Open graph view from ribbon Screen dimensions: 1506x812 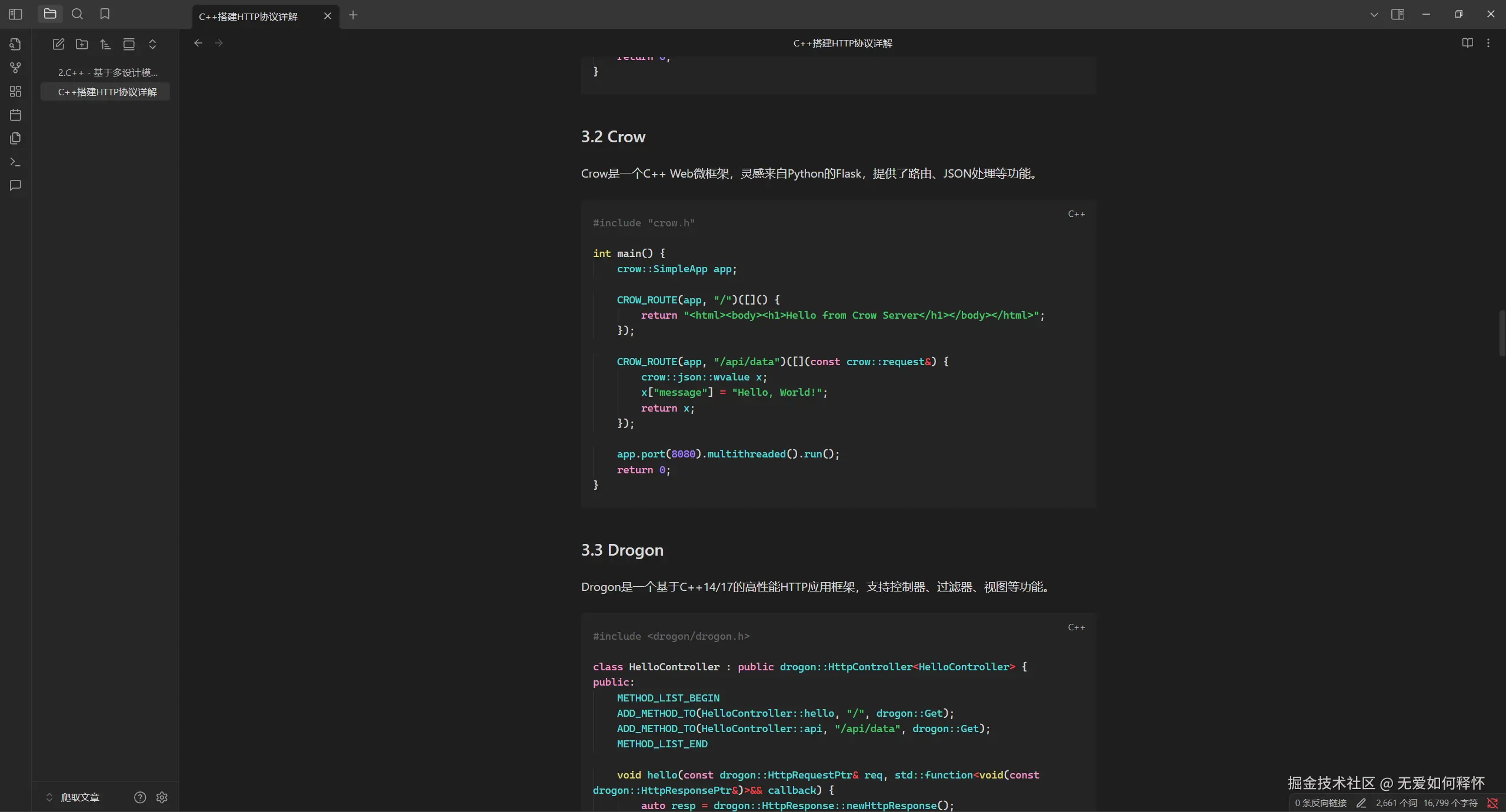[x=16, y=68]
